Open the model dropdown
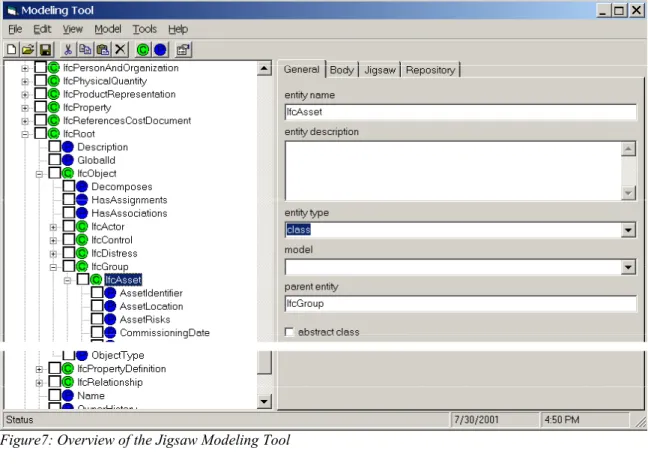The image size is (648, 466). point(628,267)
